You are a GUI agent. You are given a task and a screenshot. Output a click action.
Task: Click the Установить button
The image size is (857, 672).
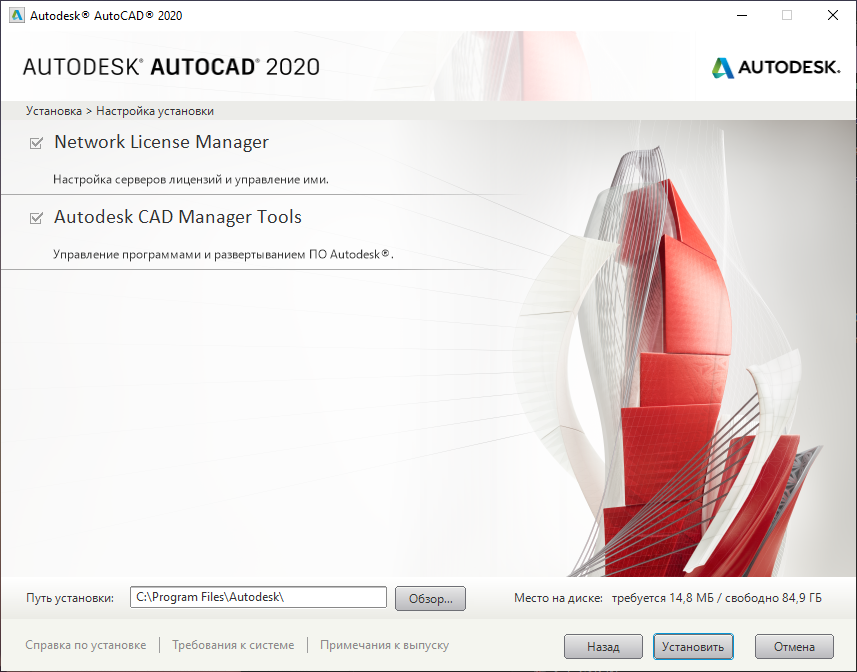[x=693, y=647]
